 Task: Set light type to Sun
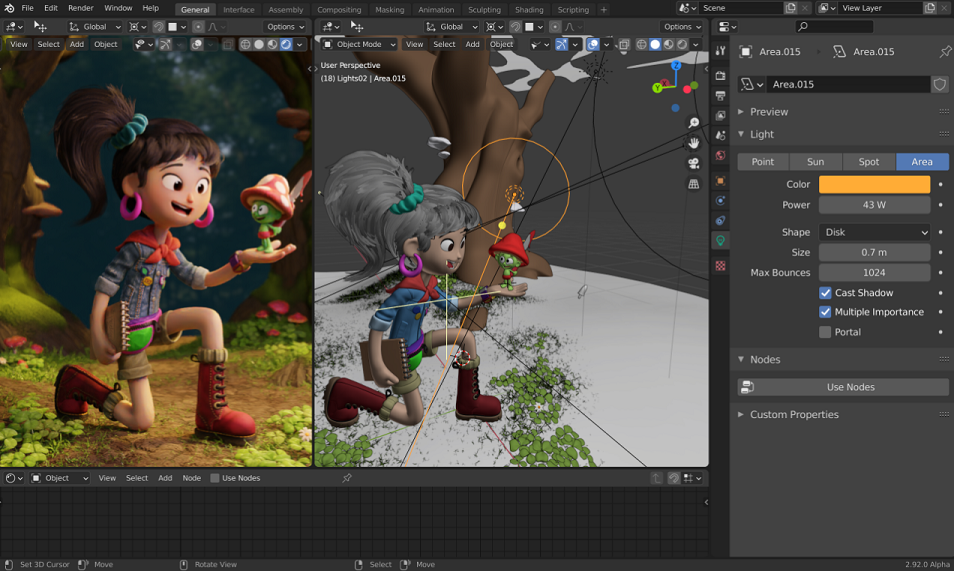click(815, 161)
